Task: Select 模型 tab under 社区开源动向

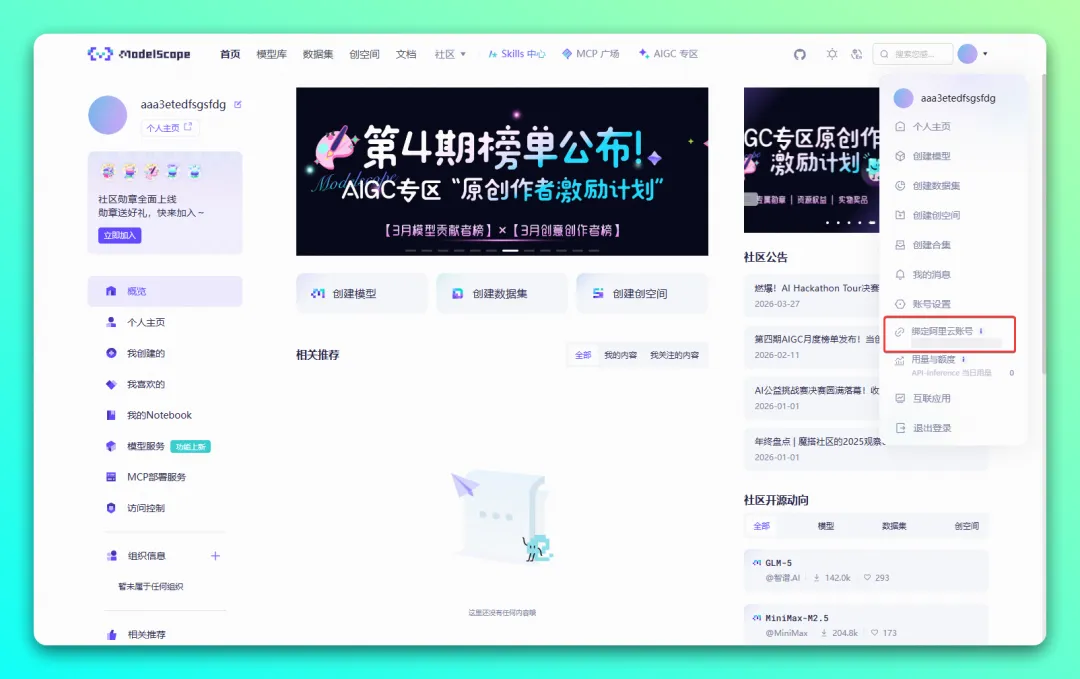Action: point(826,526)
